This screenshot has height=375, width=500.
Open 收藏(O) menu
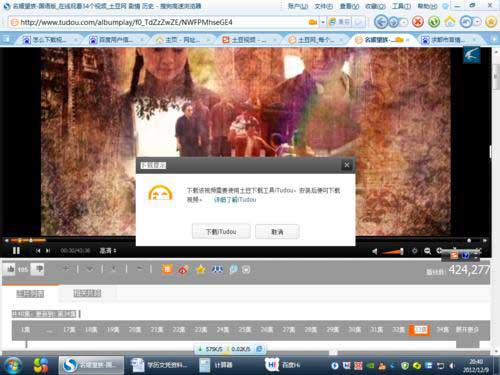375,6
